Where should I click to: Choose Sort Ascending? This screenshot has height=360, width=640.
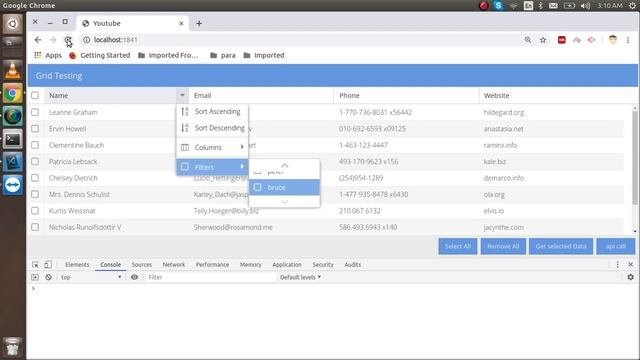(x=212, y=111)
